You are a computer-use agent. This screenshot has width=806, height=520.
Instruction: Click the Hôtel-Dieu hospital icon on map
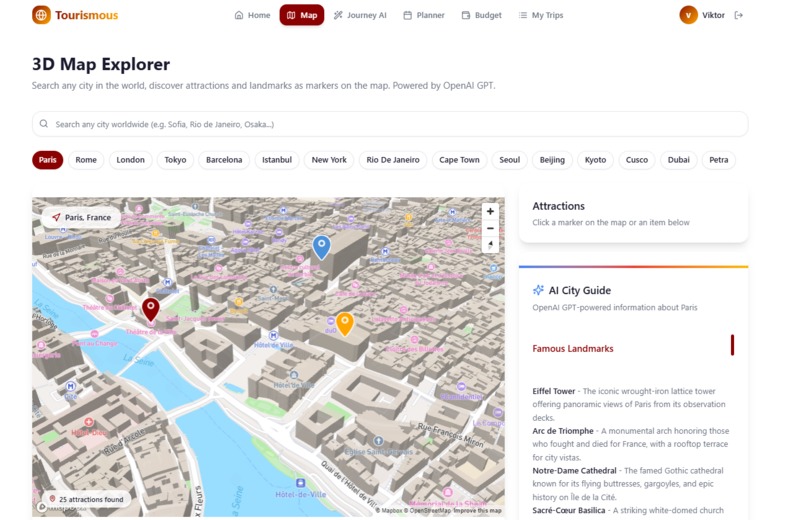coord(89,422)
